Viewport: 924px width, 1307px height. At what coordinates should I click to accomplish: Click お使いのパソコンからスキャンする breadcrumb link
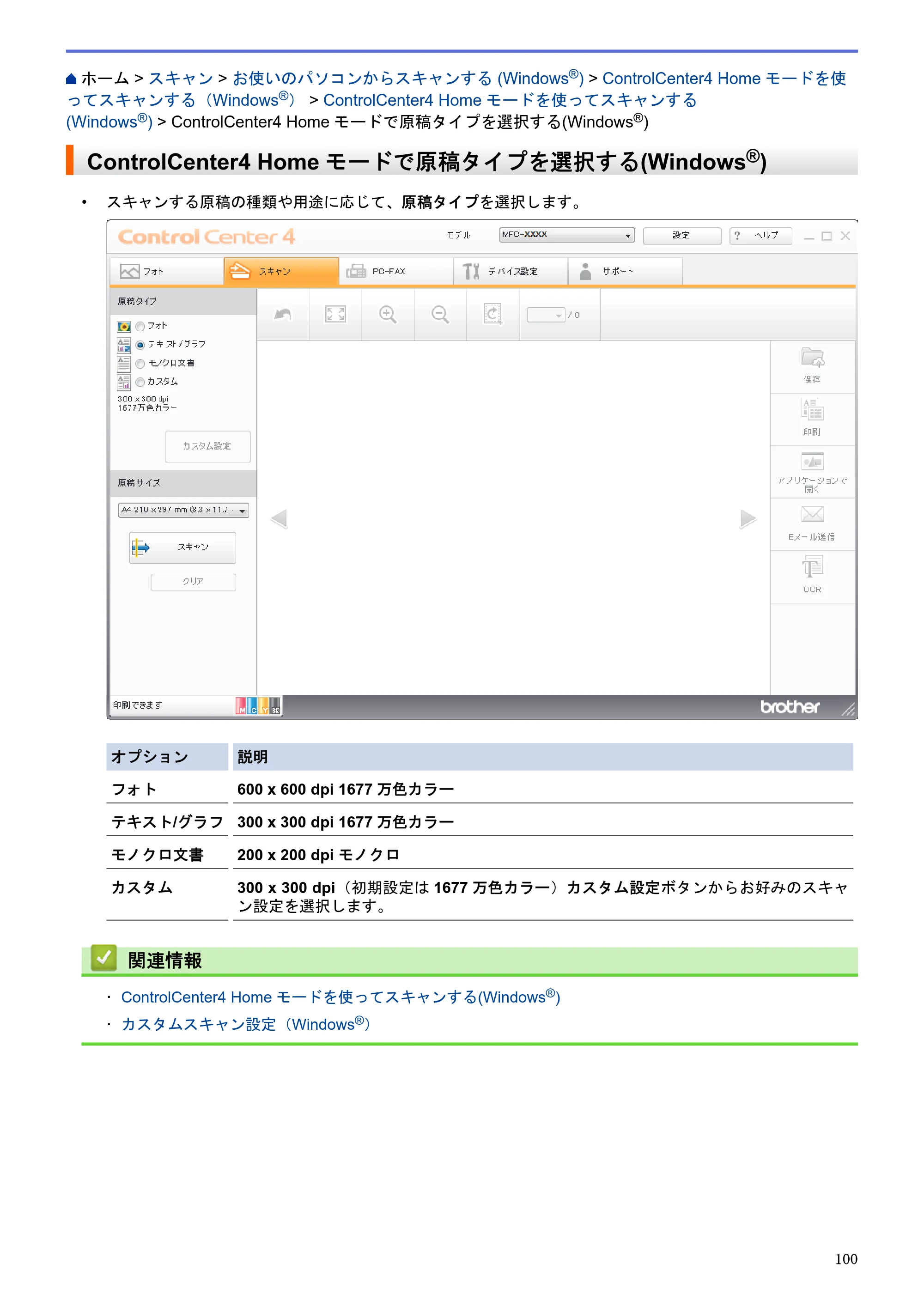click(x=407, y=79)
